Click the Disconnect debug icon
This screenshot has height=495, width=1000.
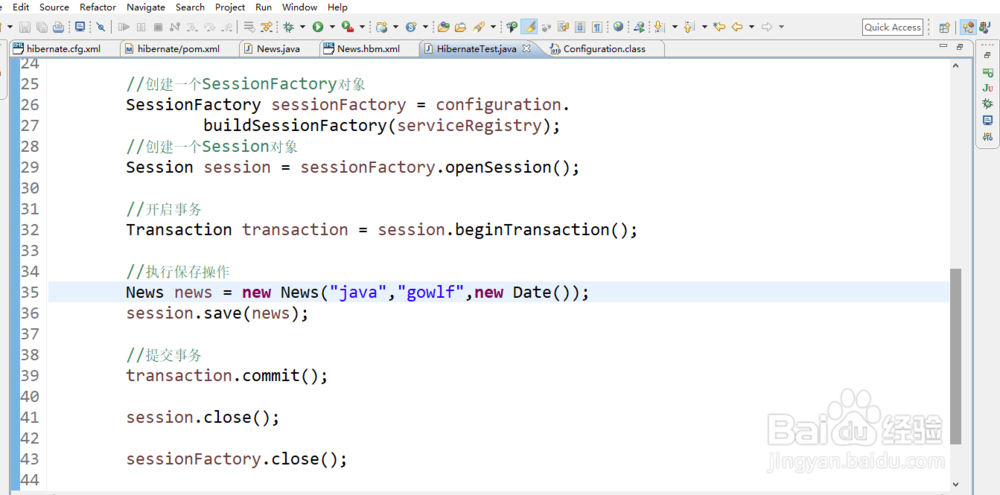click(x=175, y=27)
